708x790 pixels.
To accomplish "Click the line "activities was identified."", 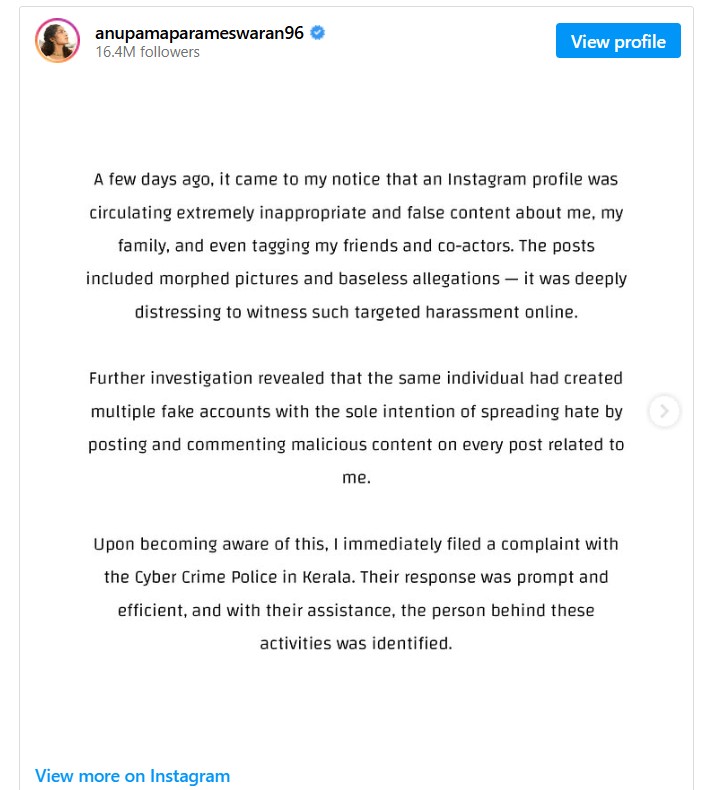I will [356, 643].
